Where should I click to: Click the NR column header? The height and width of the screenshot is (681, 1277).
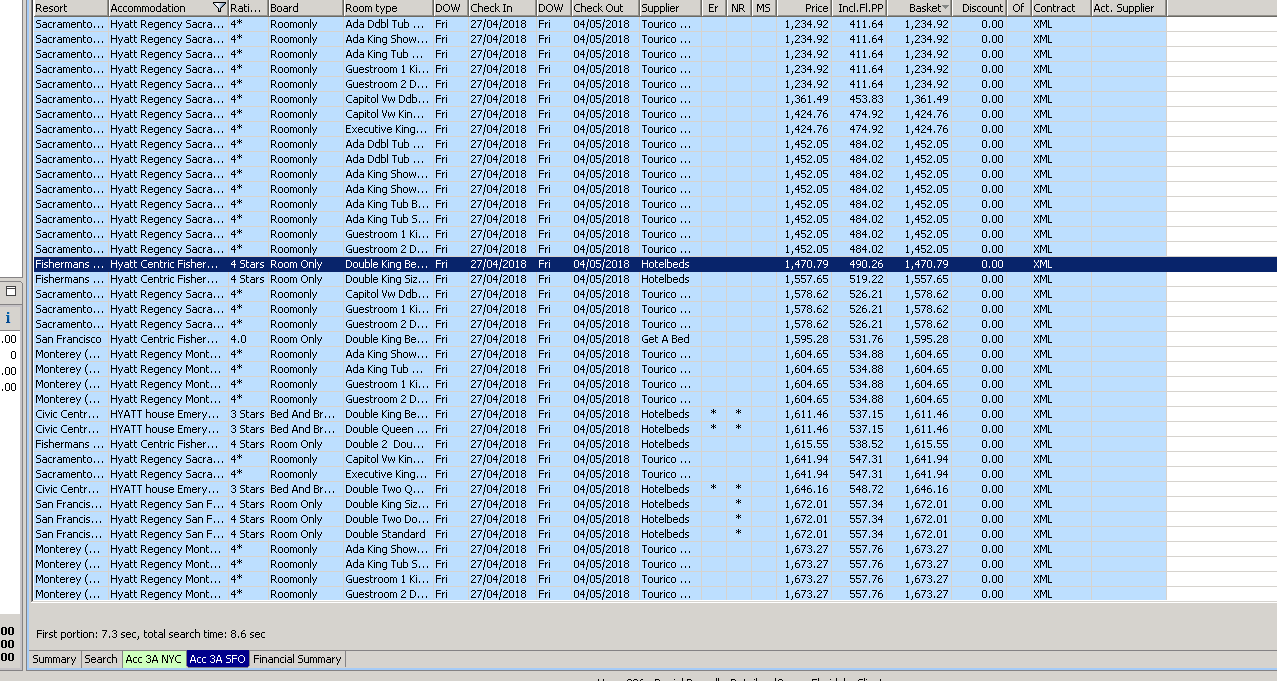[738, 8]
